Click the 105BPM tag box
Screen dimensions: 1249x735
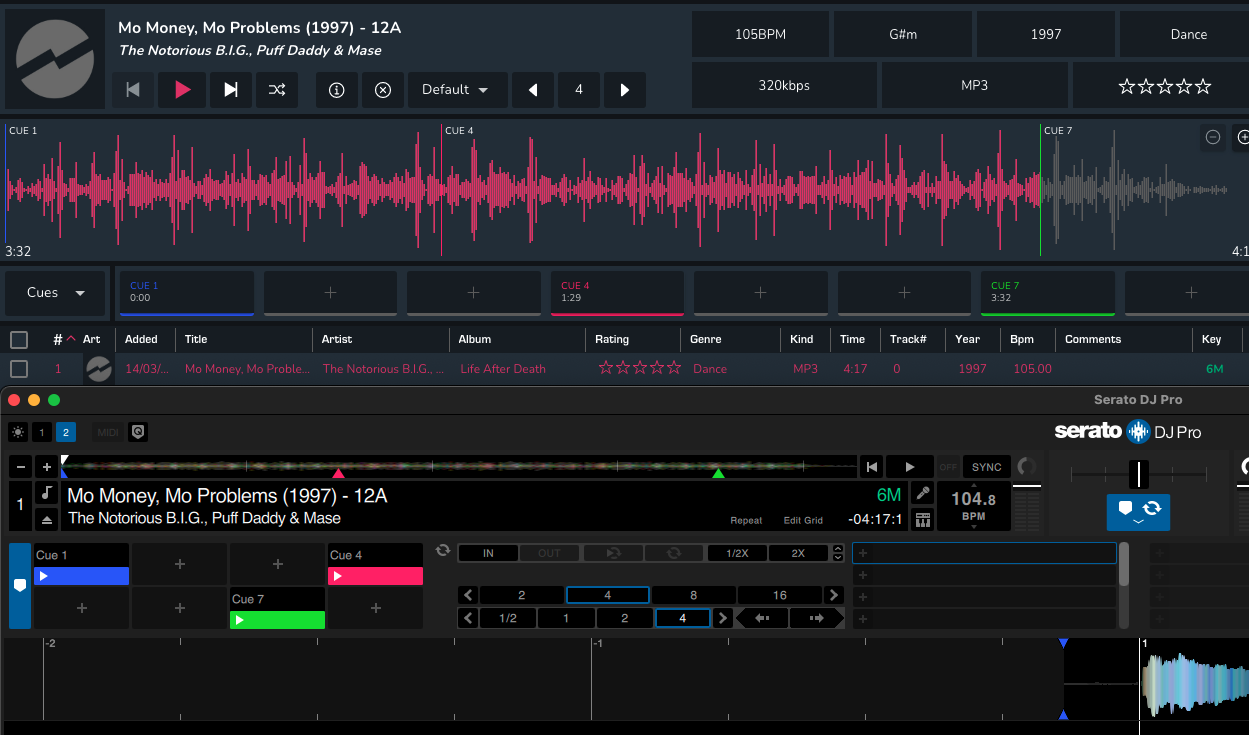point(760,34)
